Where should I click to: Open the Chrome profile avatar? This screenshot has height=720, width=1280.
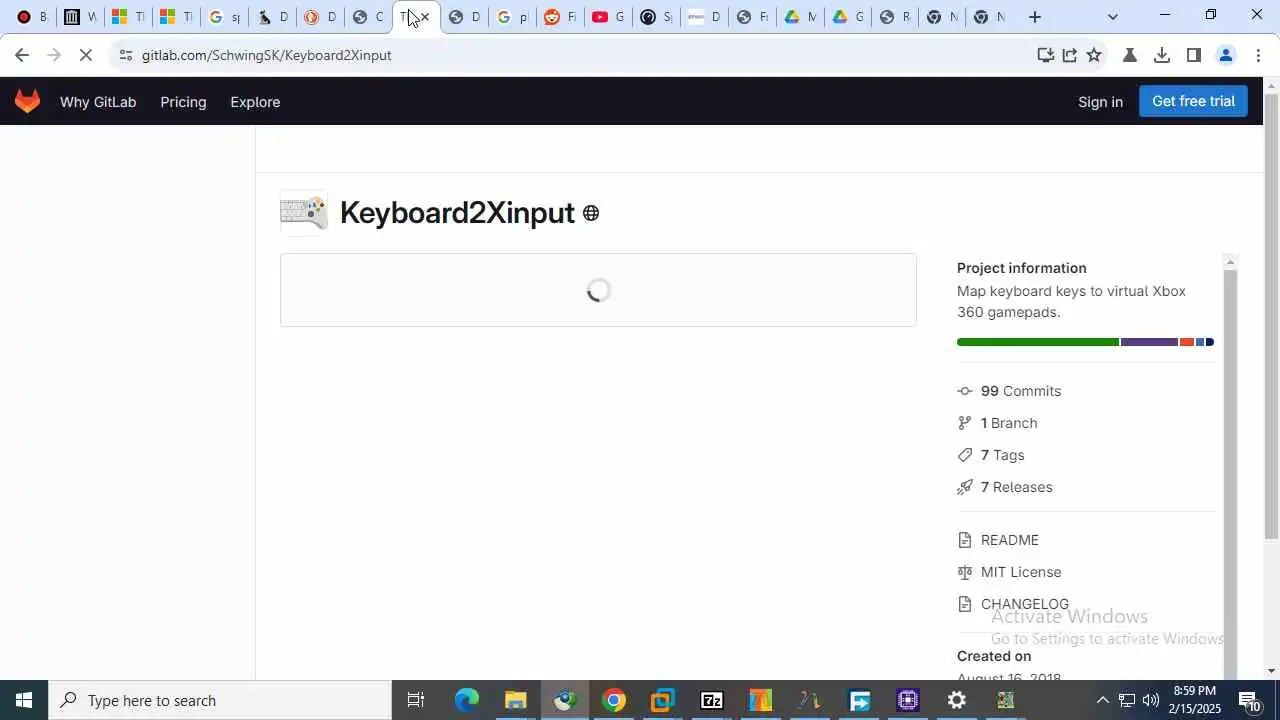point(1226,55)
